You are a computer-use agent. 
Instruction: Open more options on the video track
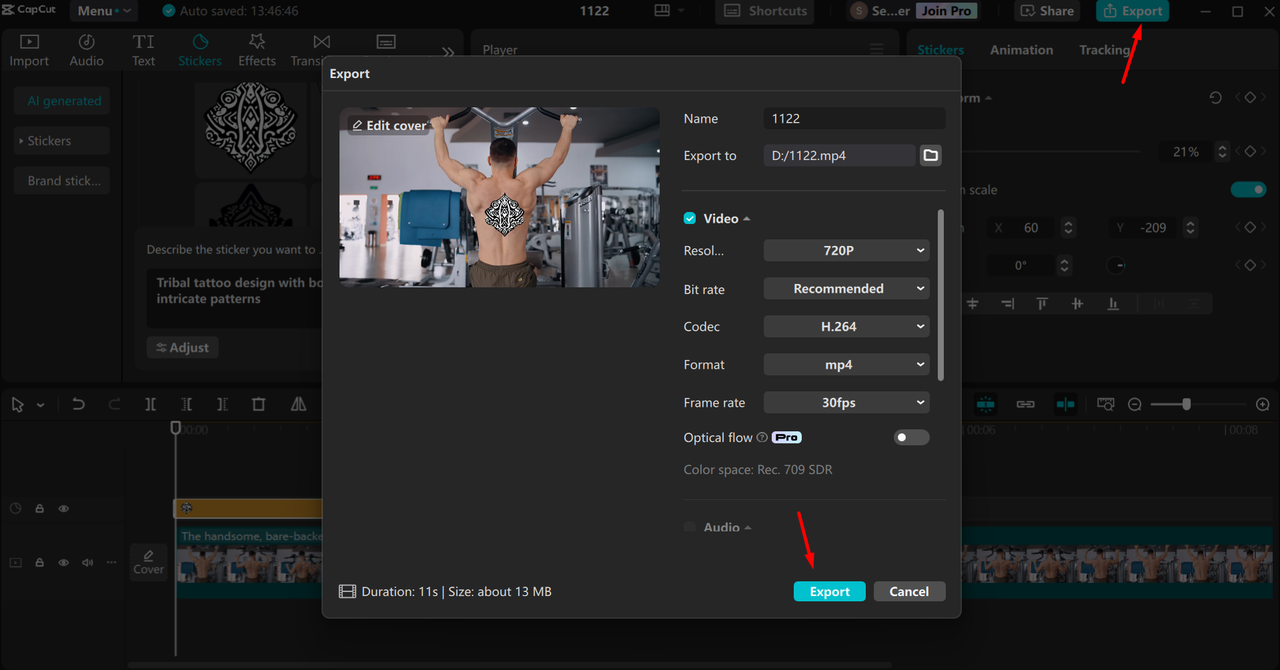click(111, 563)
